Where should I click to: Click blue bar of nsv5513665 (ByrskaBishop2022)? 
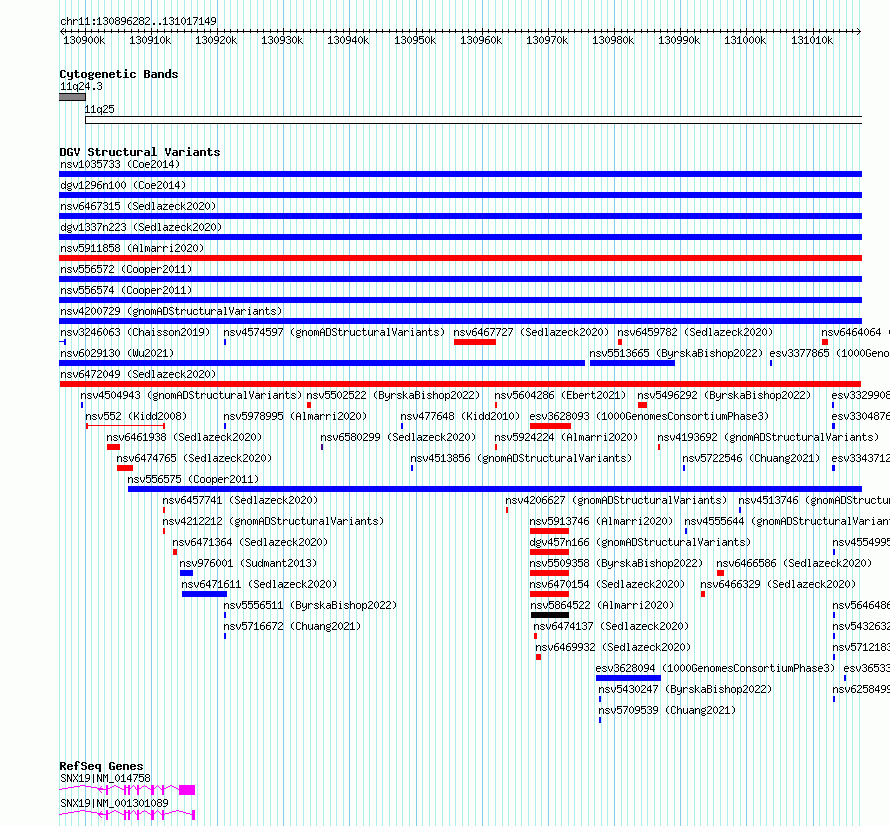click(x=632, y=363)
